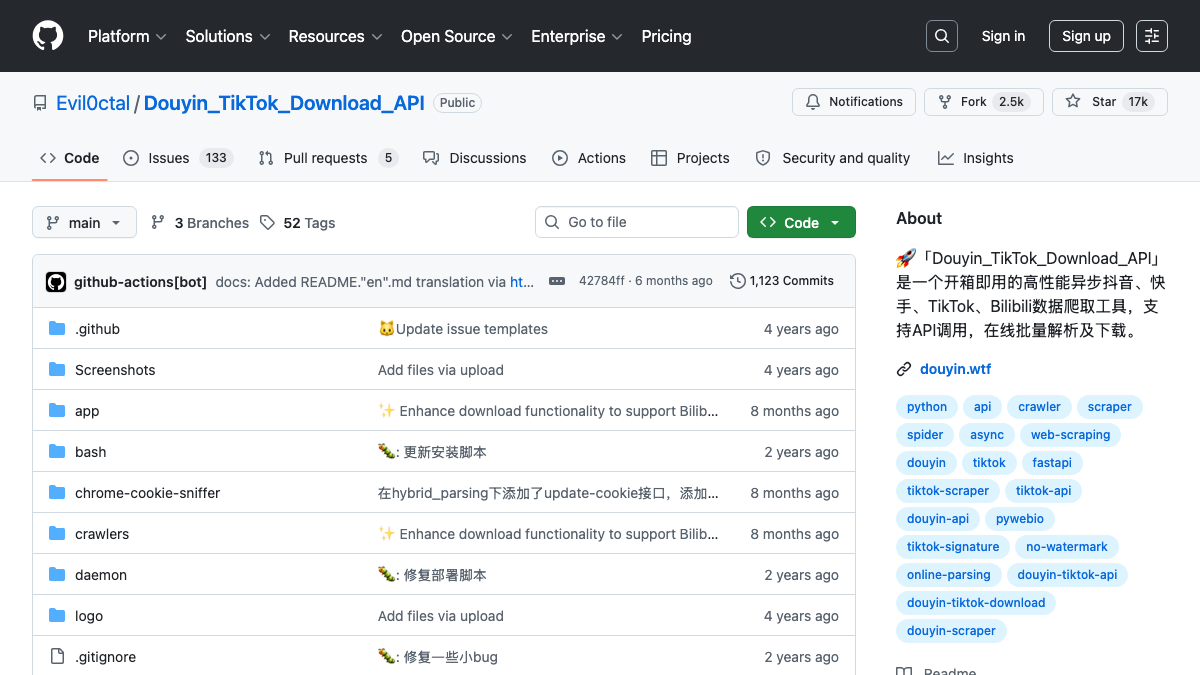This screenshot has width=1200, height=675.
Task: Select the fastapi topic tag
Action: 1051,463
